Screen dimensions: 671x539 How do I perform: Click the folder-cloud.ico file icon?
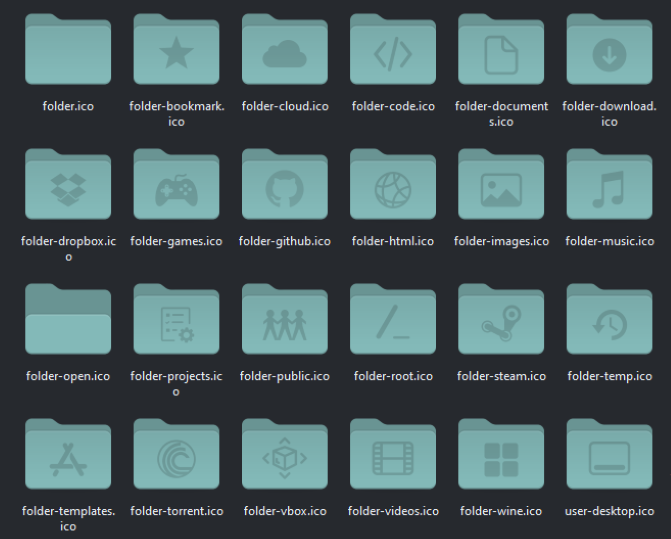(x=285, y=53)
